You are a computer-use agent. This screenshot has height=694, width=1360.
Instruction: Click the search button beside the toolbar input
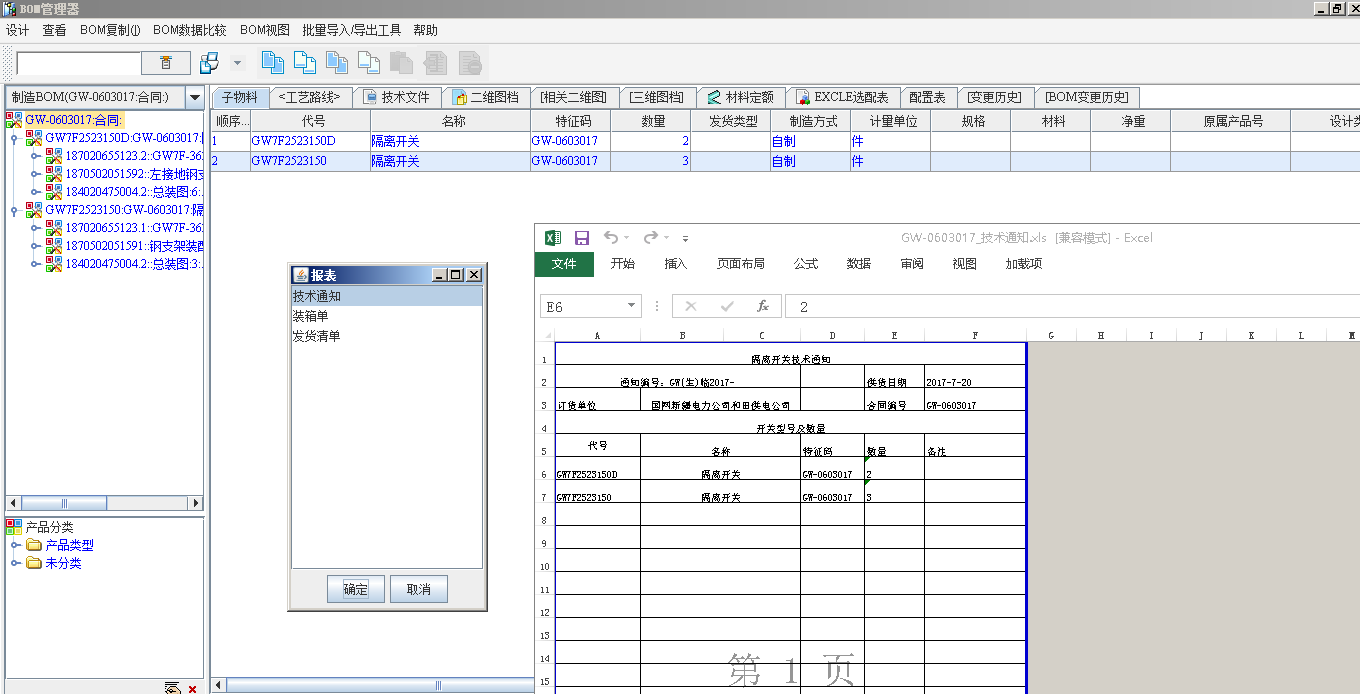tap(166, 63)
